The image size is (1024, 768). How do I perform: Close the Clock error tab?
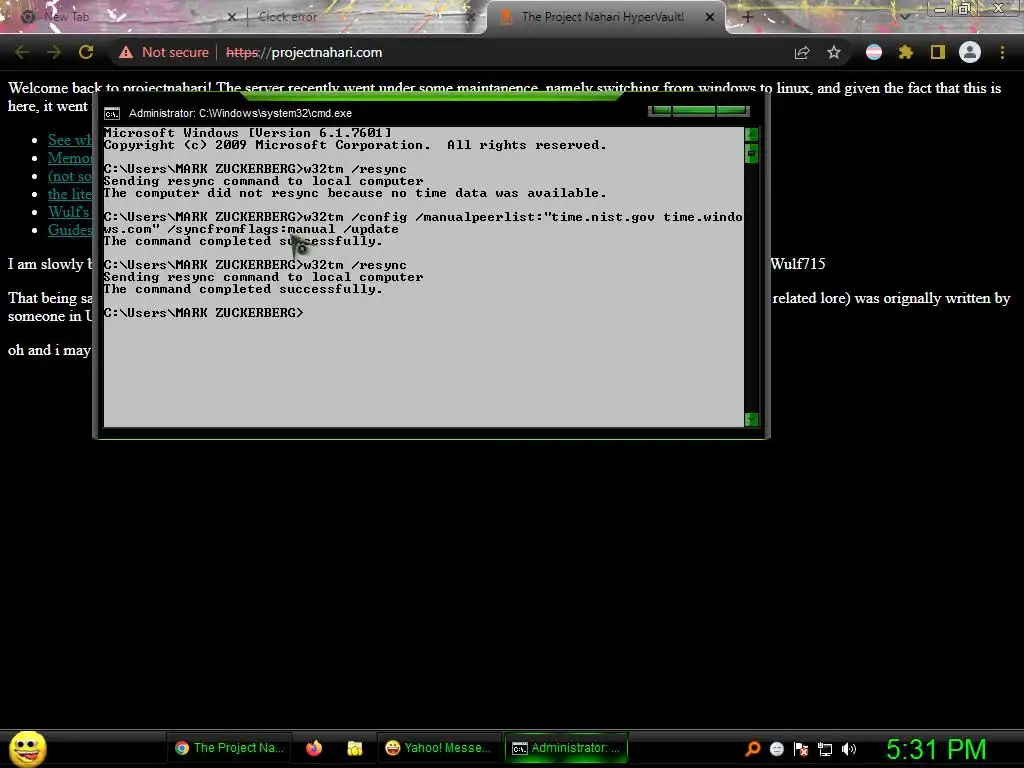[x=470, y=18]
